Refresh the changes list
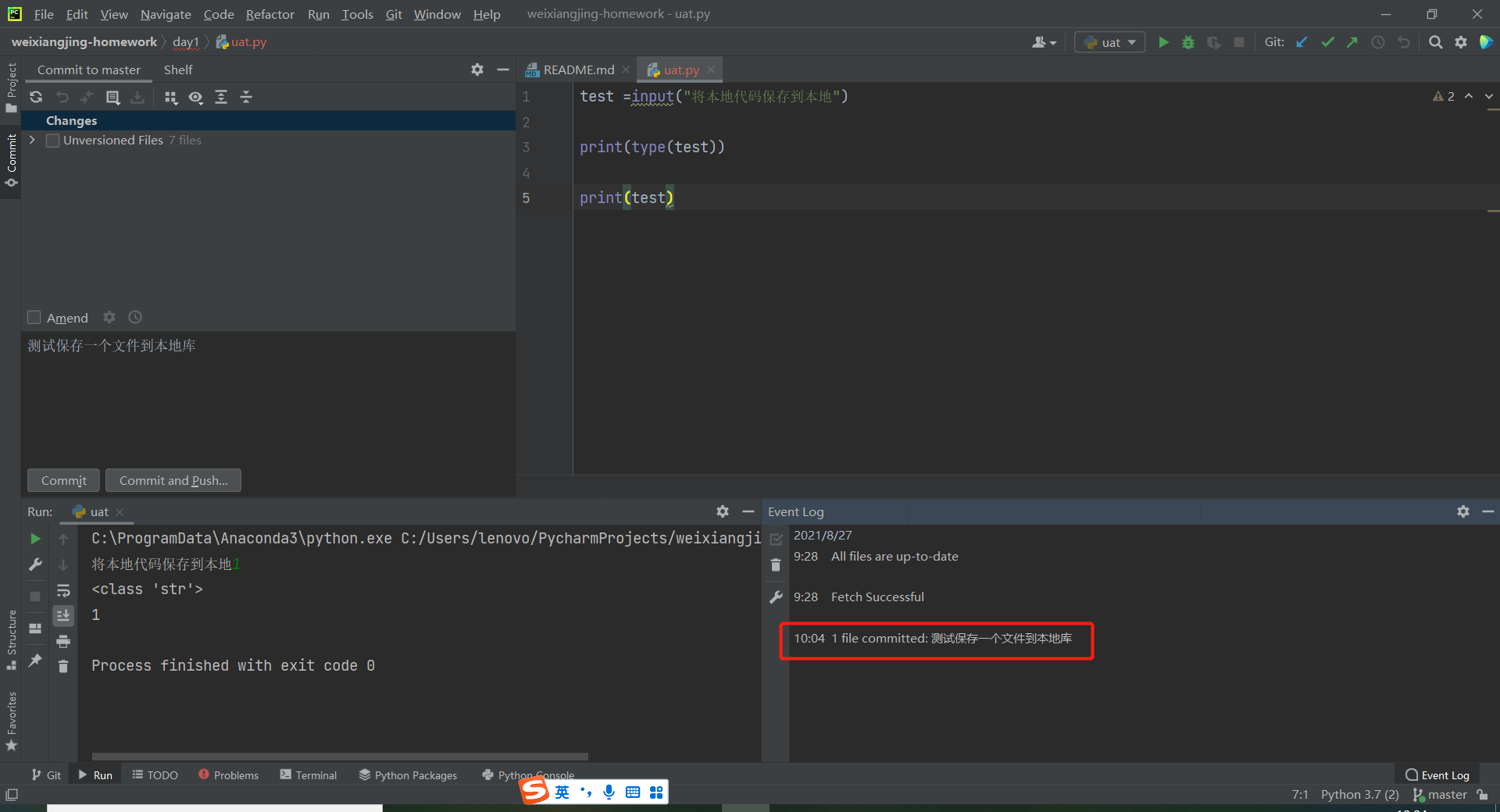 (x=36, y=97)
